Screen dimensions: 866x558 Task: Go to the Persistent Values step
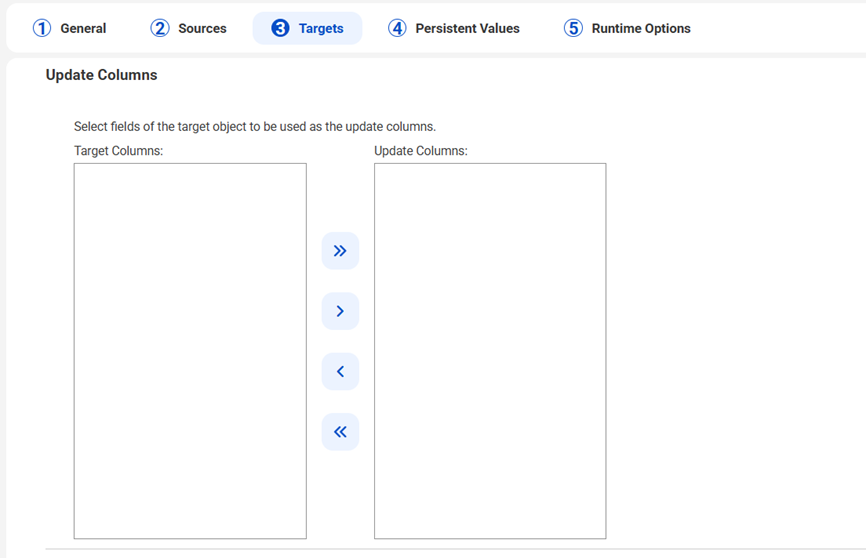coord(453,28)
